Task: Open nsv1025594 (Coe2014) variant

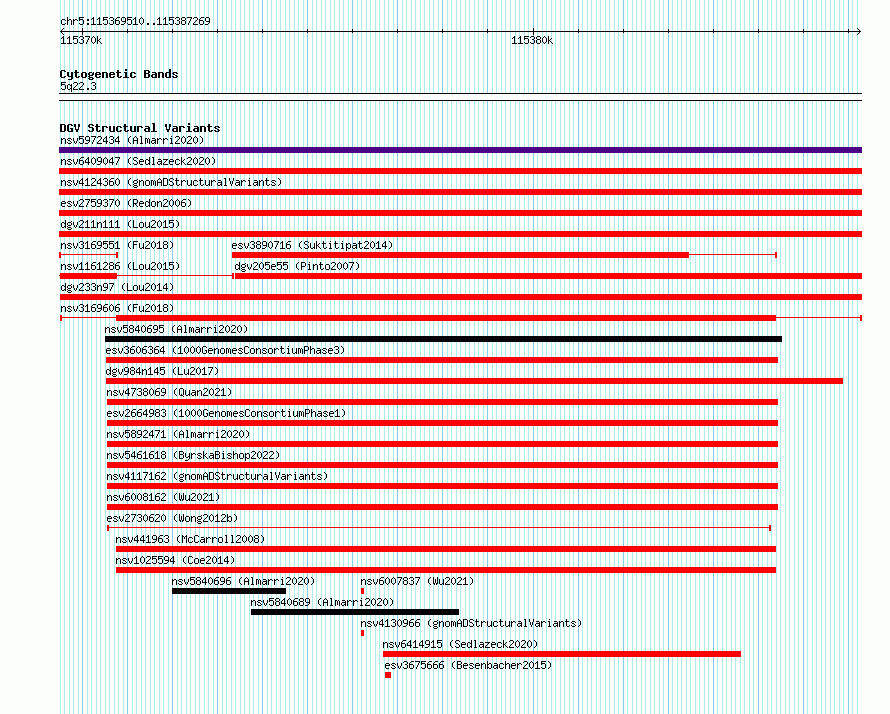Action: (175, 560)
